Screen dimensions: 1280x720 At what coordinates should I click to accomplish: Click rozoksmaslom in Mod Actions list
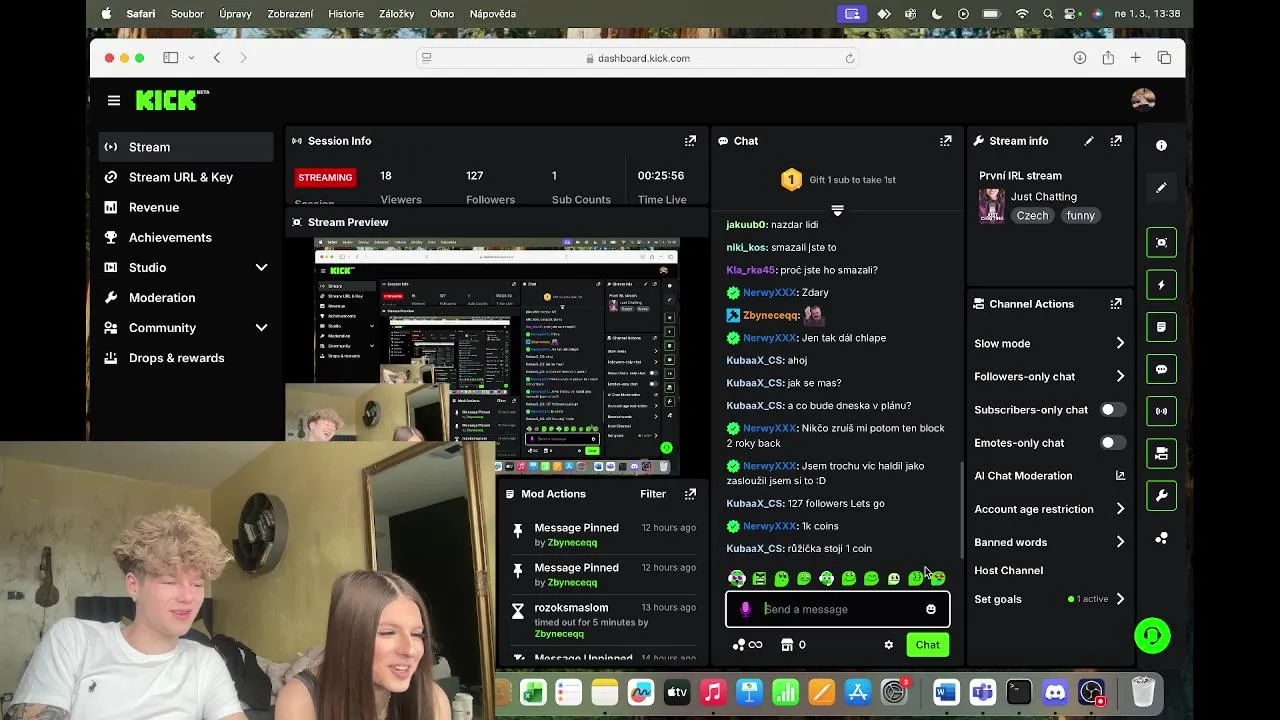point(571,608)
